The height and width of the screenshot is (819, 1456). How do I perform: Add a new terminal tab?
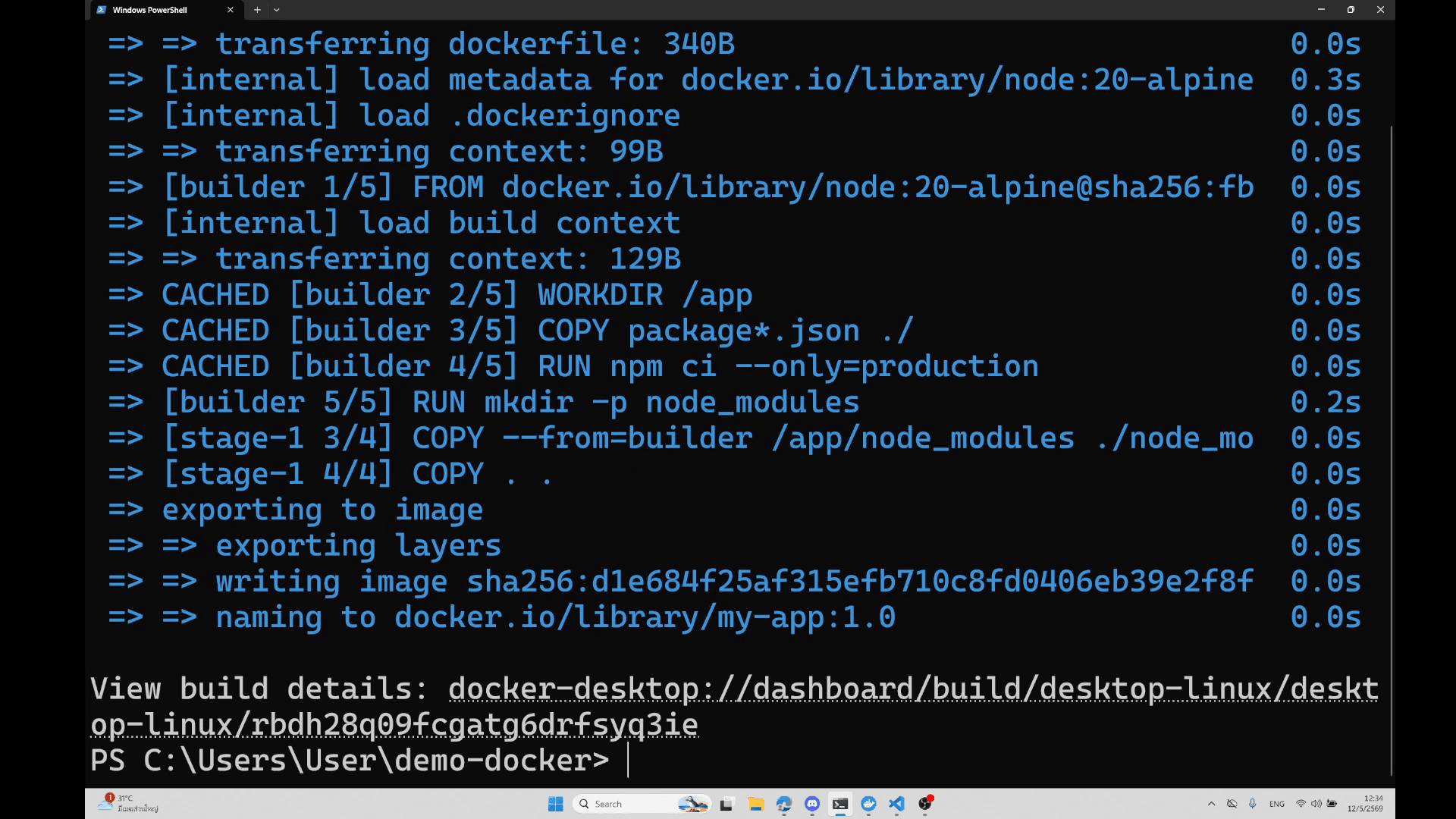point(257,10)
